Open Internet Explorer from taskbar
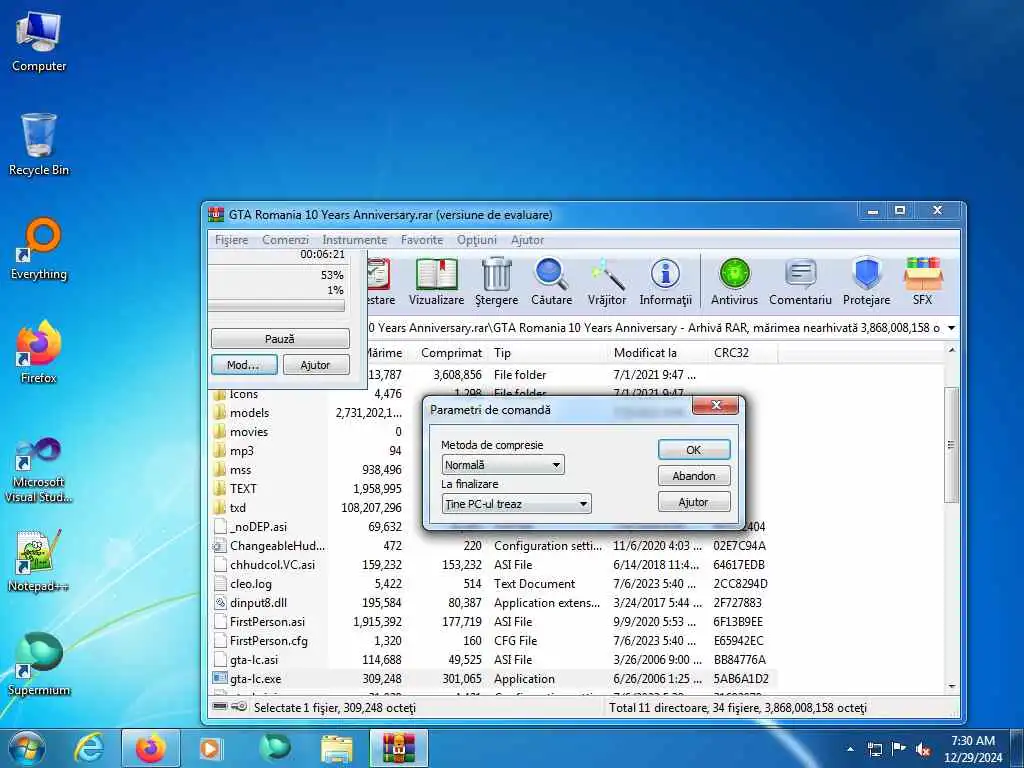The height and width of the screenshot is (768, 1024). 89,748
